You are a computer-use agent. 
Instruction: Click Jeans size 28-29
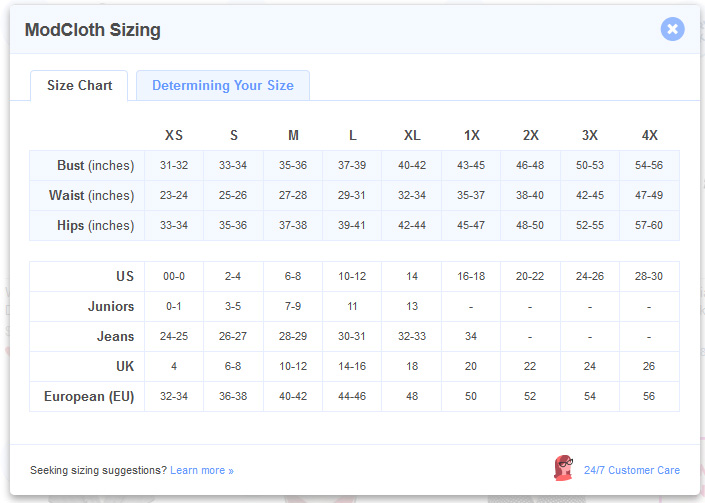pos(293,336)
